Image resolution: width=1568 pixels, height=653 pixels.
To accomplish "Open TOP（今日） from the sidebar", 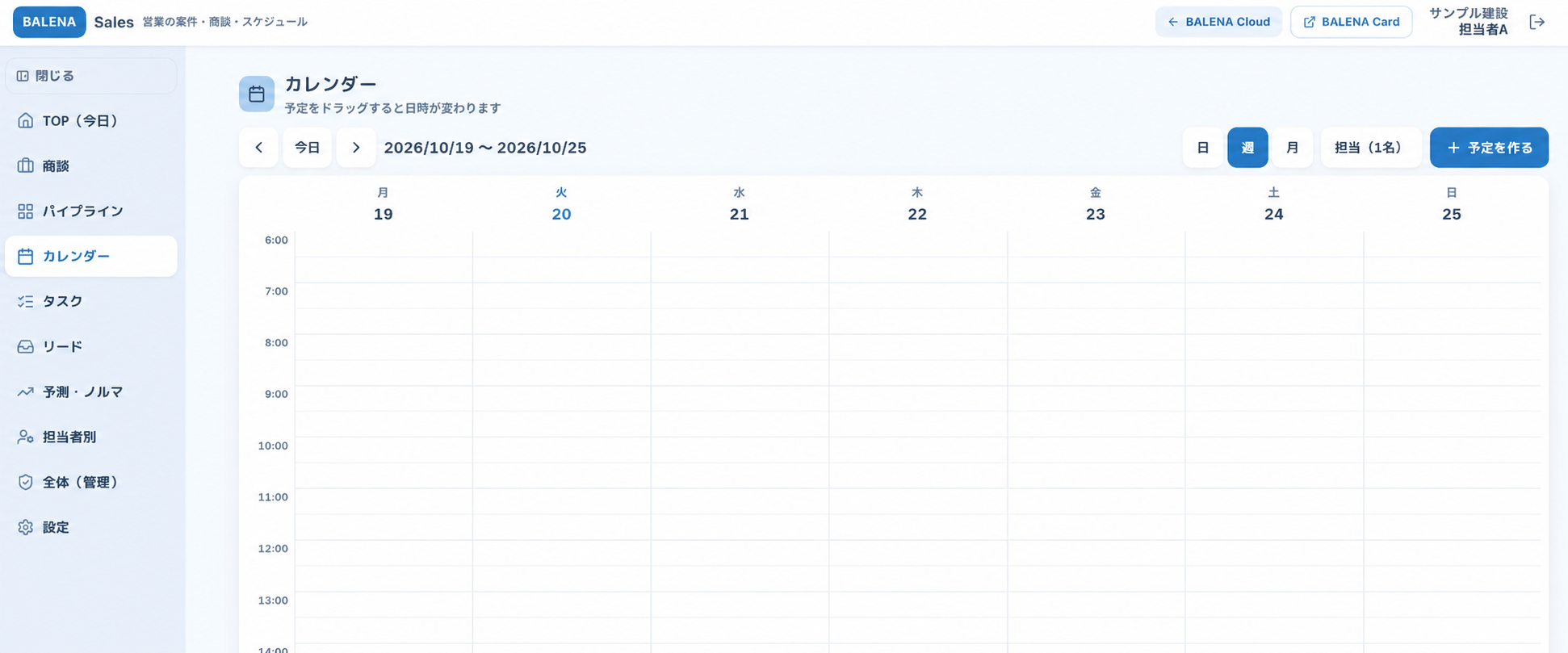I will point(91,121).
